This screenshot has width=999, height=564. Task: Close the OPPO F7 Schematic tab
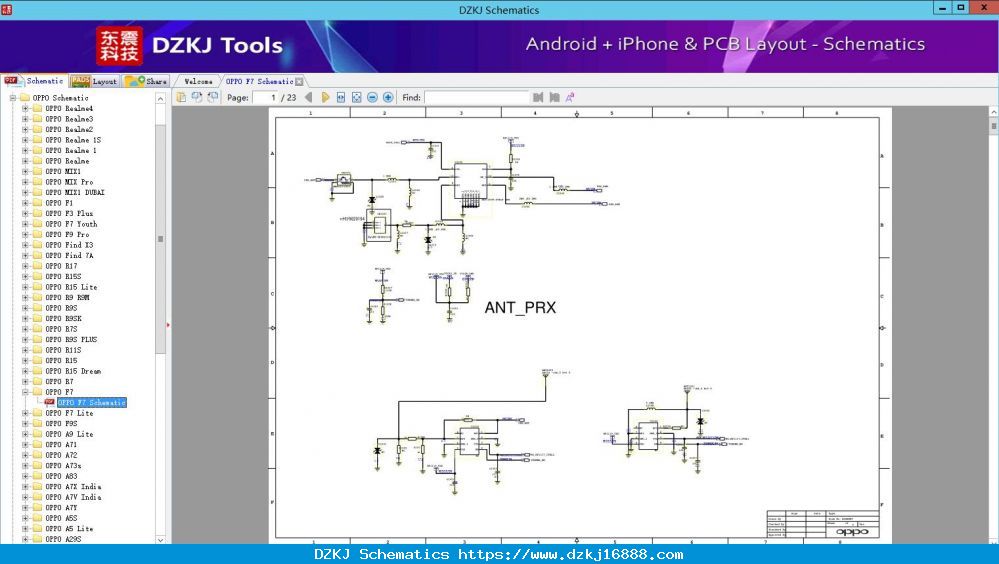[x=299, y=82]
